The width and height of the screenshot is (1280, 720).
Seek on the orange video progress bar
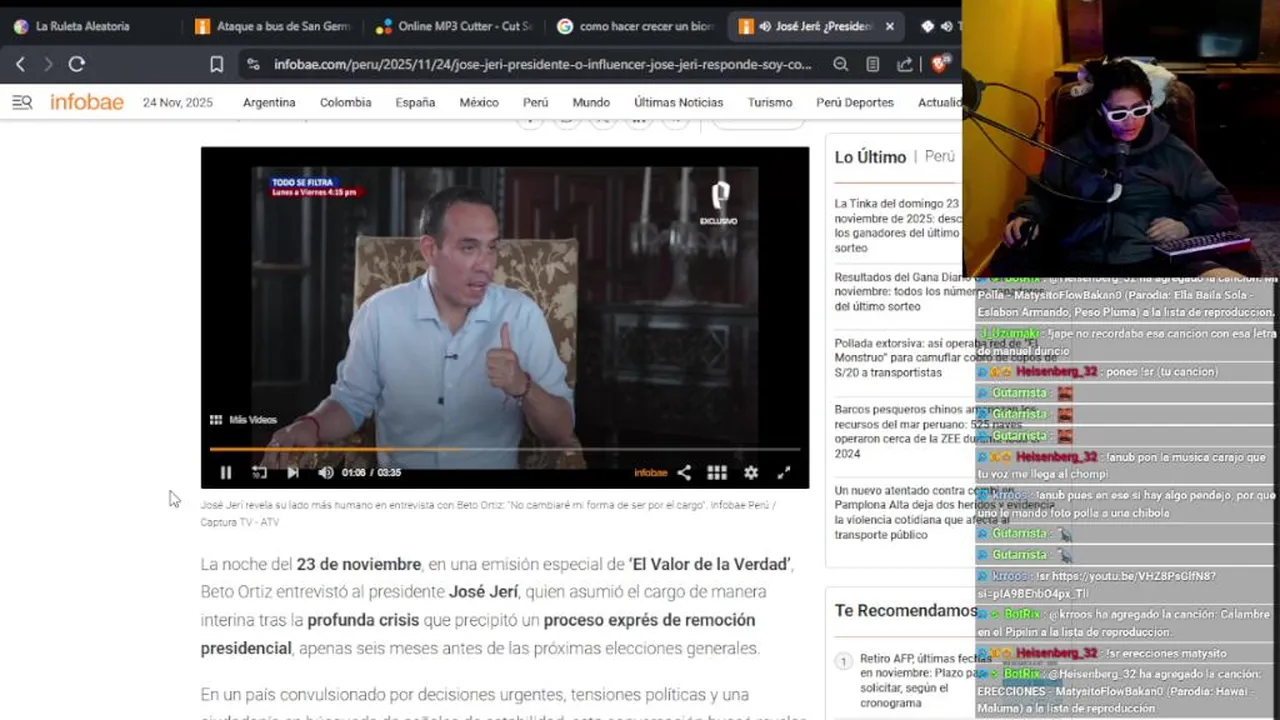tap(505, 450)
